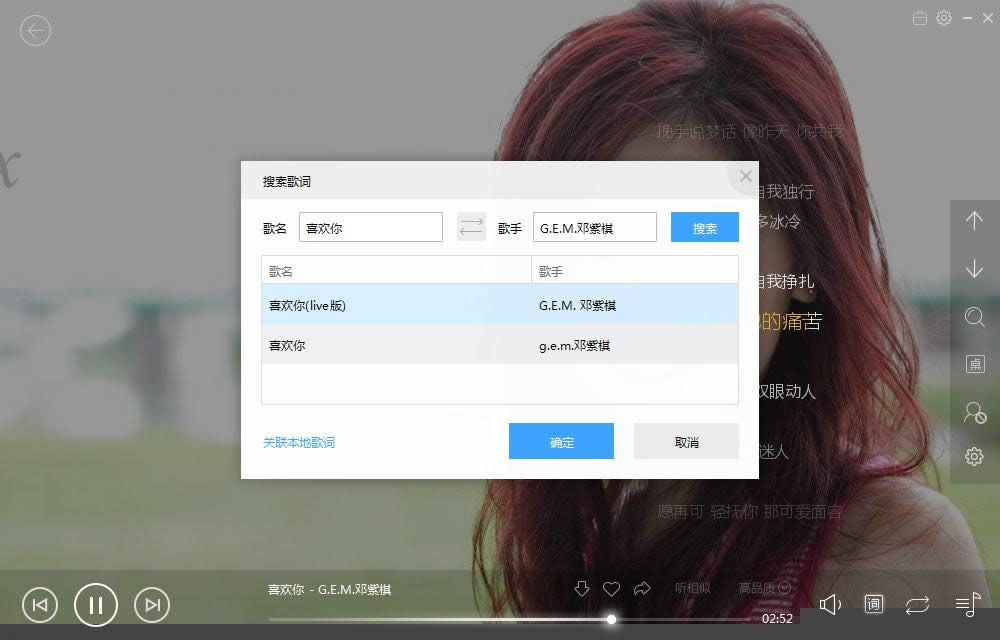Click the 歌名 input field
Viewport: 1000px width, 640px height.
(x=371, y=227)
